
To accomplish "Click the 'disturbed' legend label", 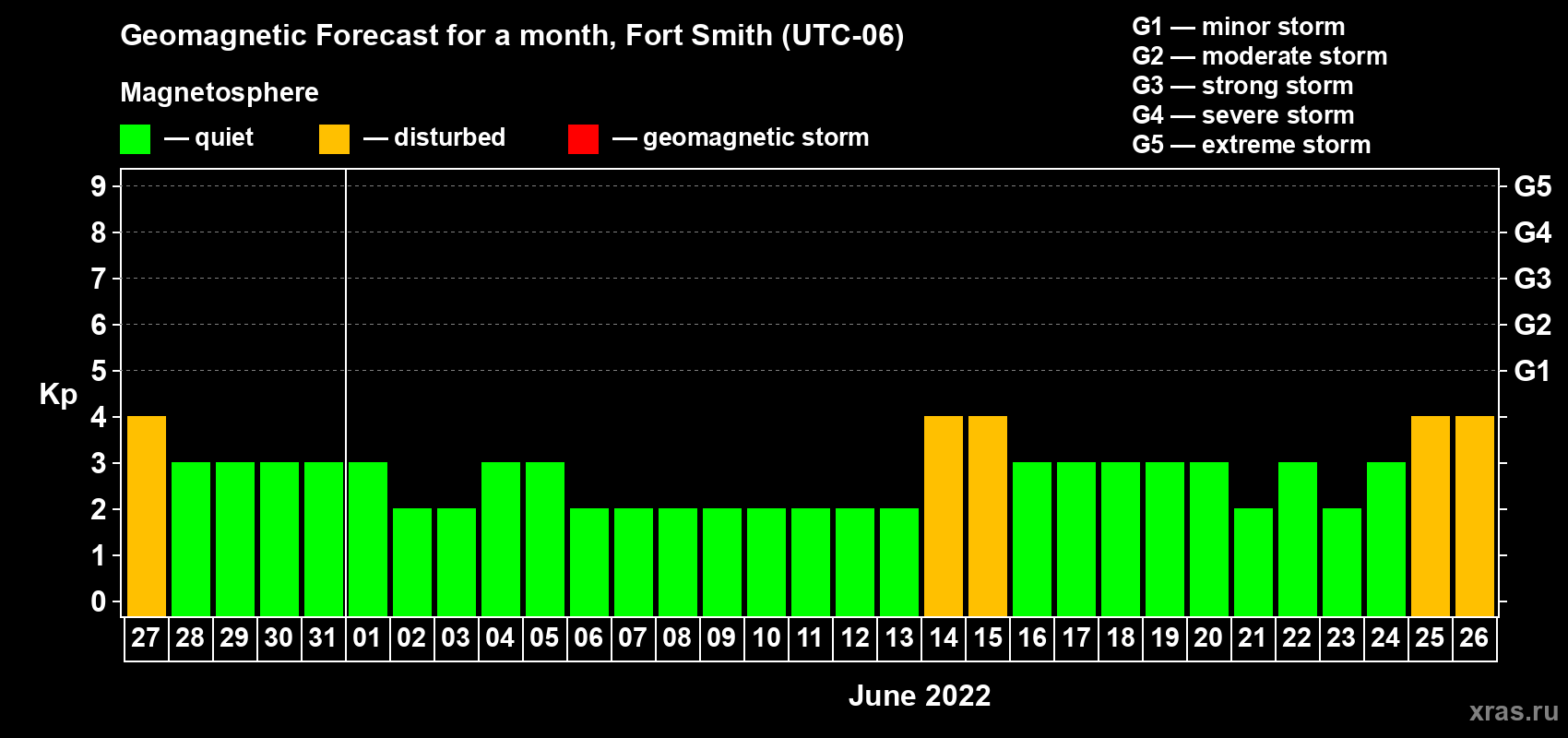I will coord(450,137).
